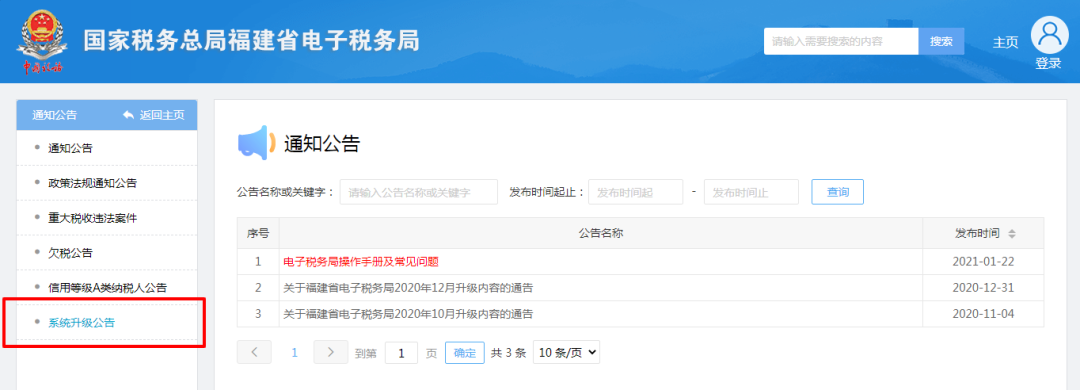Click the 序号 column header

point(258,234)
